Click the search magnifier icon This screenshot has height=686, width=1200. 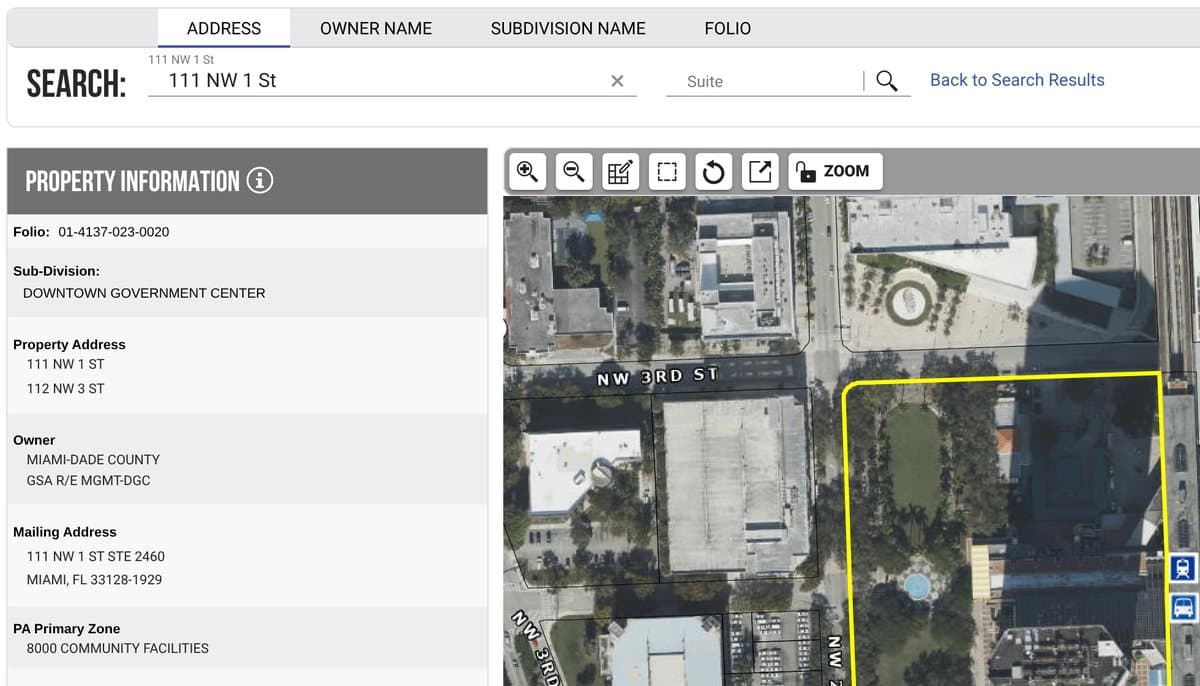[x=887, y=81]
